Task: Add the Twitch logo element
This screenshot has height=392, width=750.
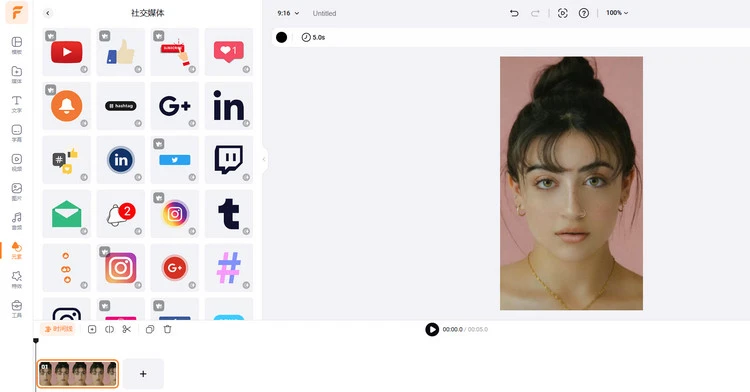Action: (229, 160)
